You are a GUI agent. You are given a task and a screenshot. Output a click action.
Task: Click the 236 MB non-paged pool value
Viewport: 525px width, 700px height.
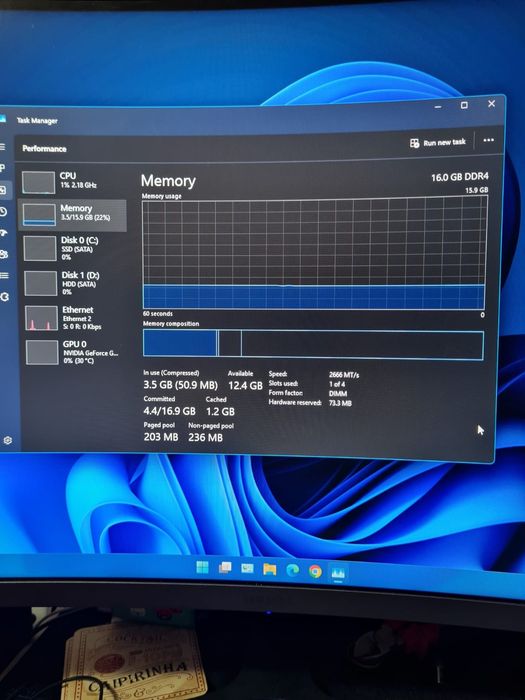click(205, 438)
